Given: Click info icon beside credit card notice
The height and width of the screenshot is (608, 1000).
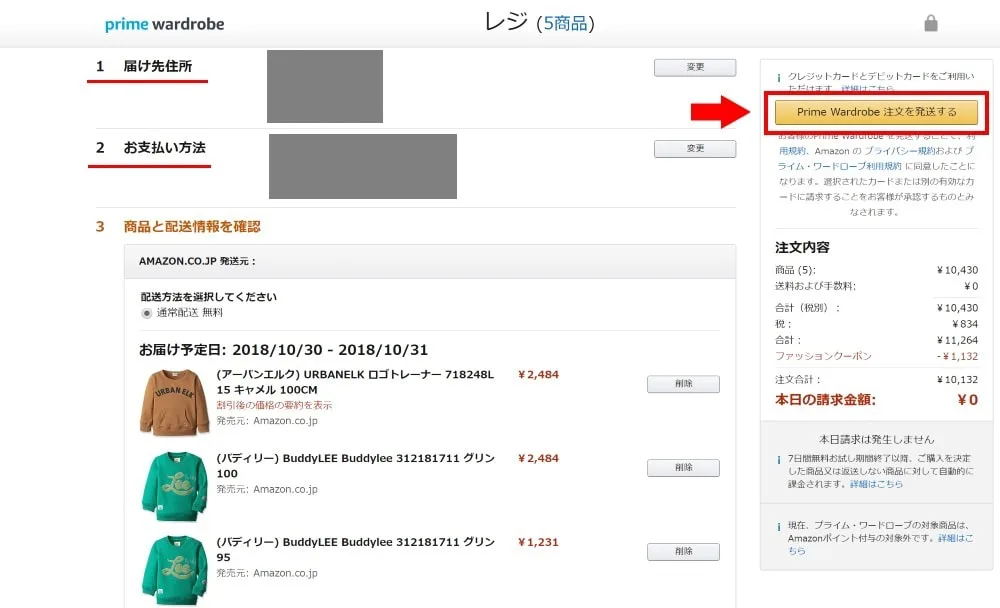Looking at the screenshot, I should pos(778,77).
